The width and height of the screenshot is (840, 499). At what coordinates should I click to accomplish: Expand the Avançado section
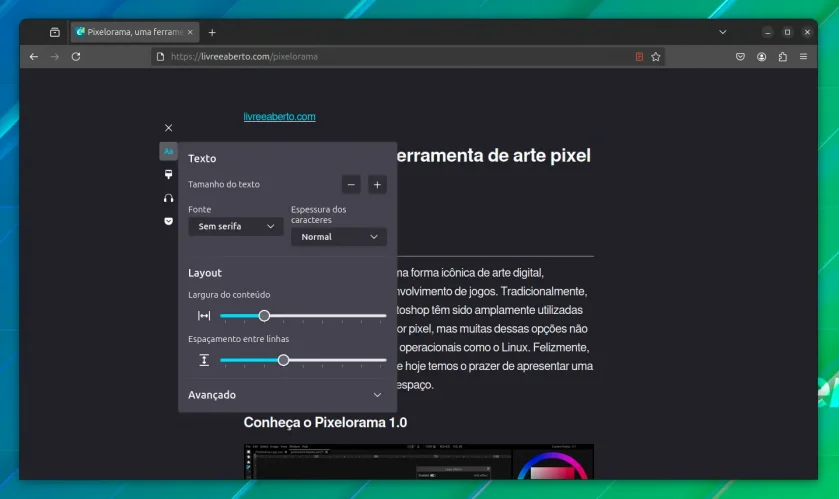[x=285, y=395]
